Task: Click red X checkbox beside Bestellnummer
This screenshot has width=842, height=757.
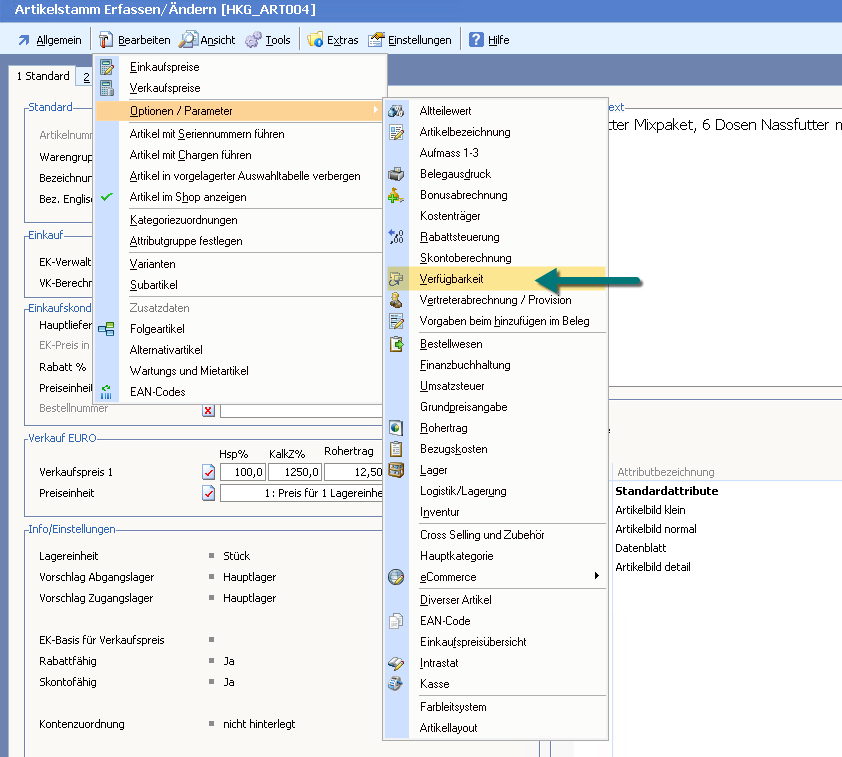Action: [x=208, y=409]
